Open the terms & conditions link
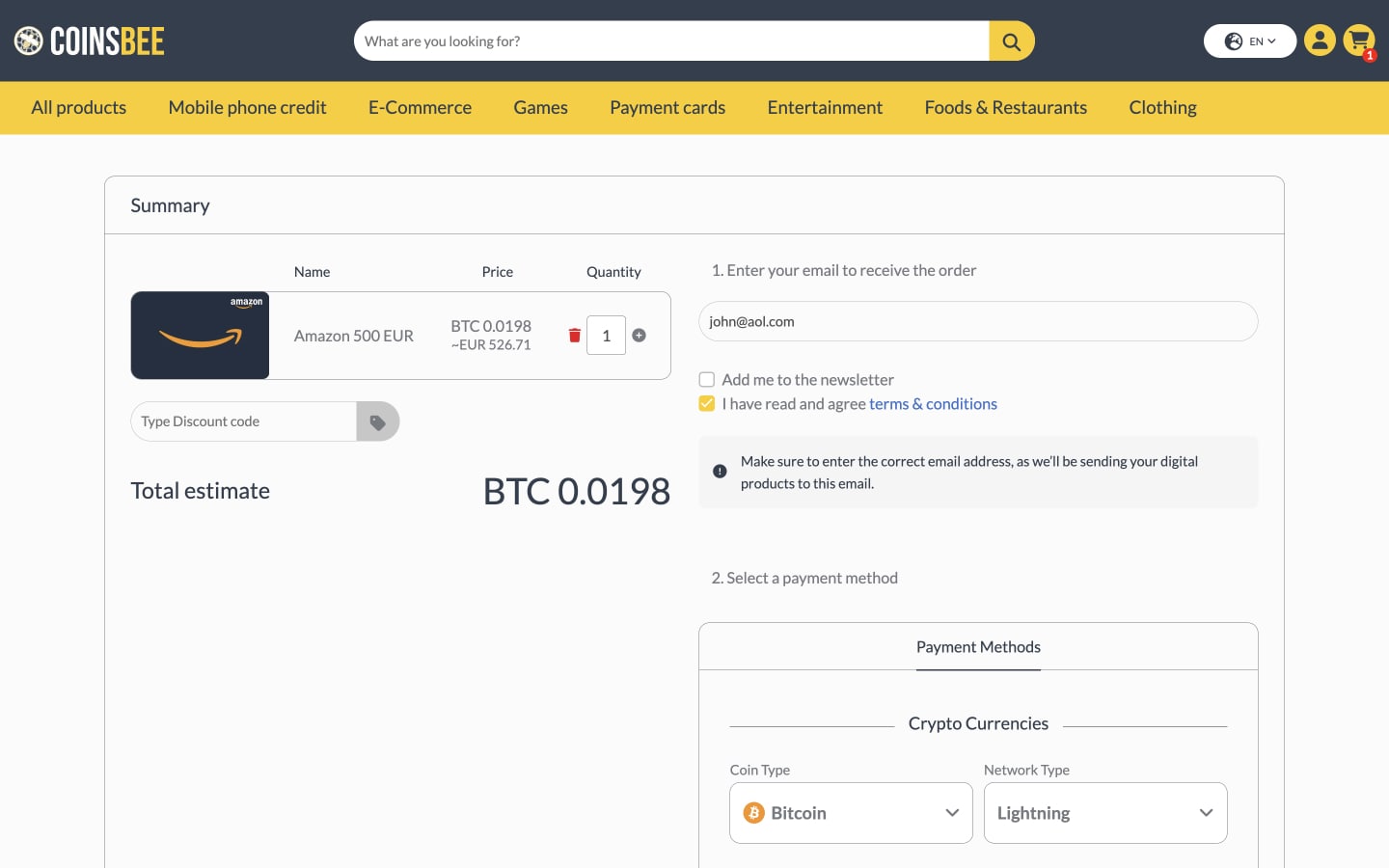 (933, 404)
